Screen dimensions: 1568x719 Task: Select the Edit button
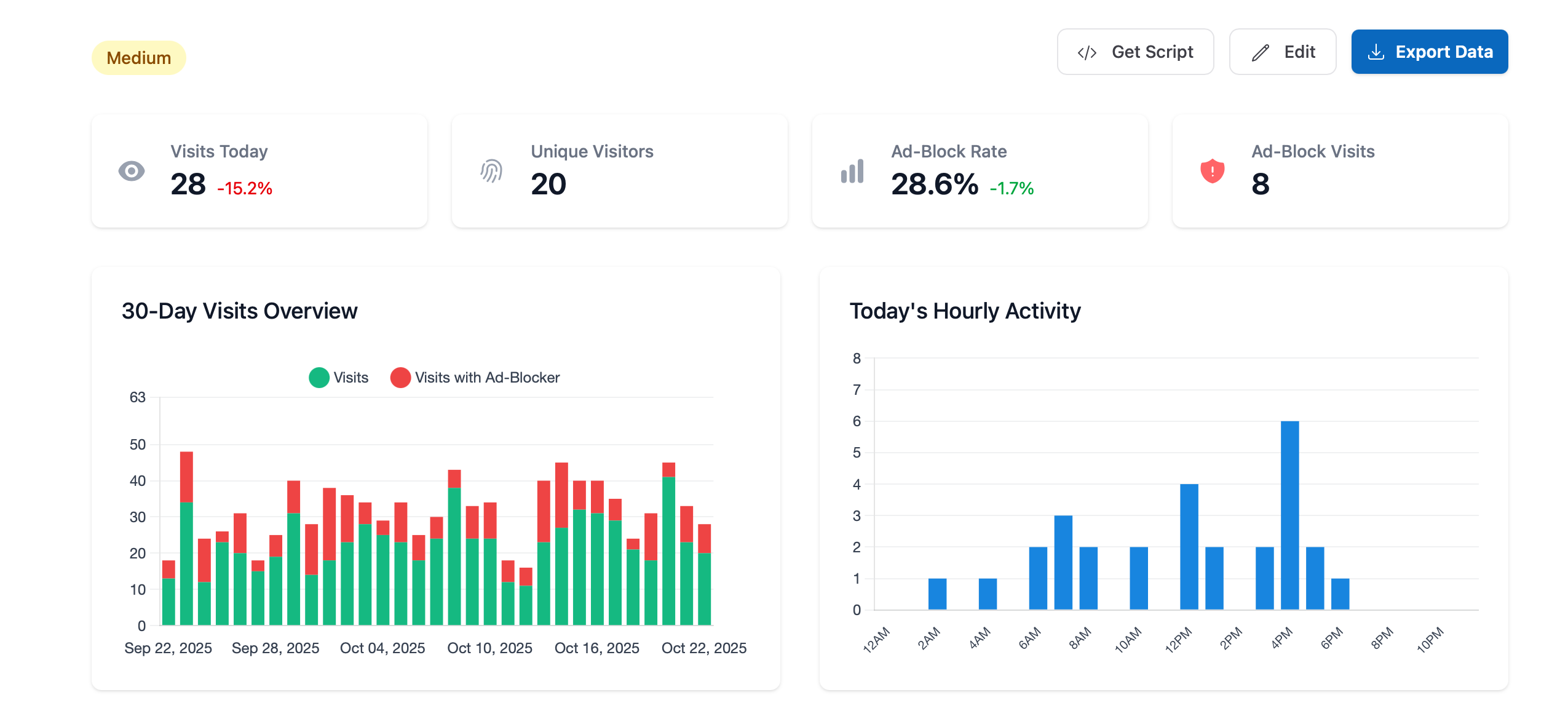(1283, 52)
